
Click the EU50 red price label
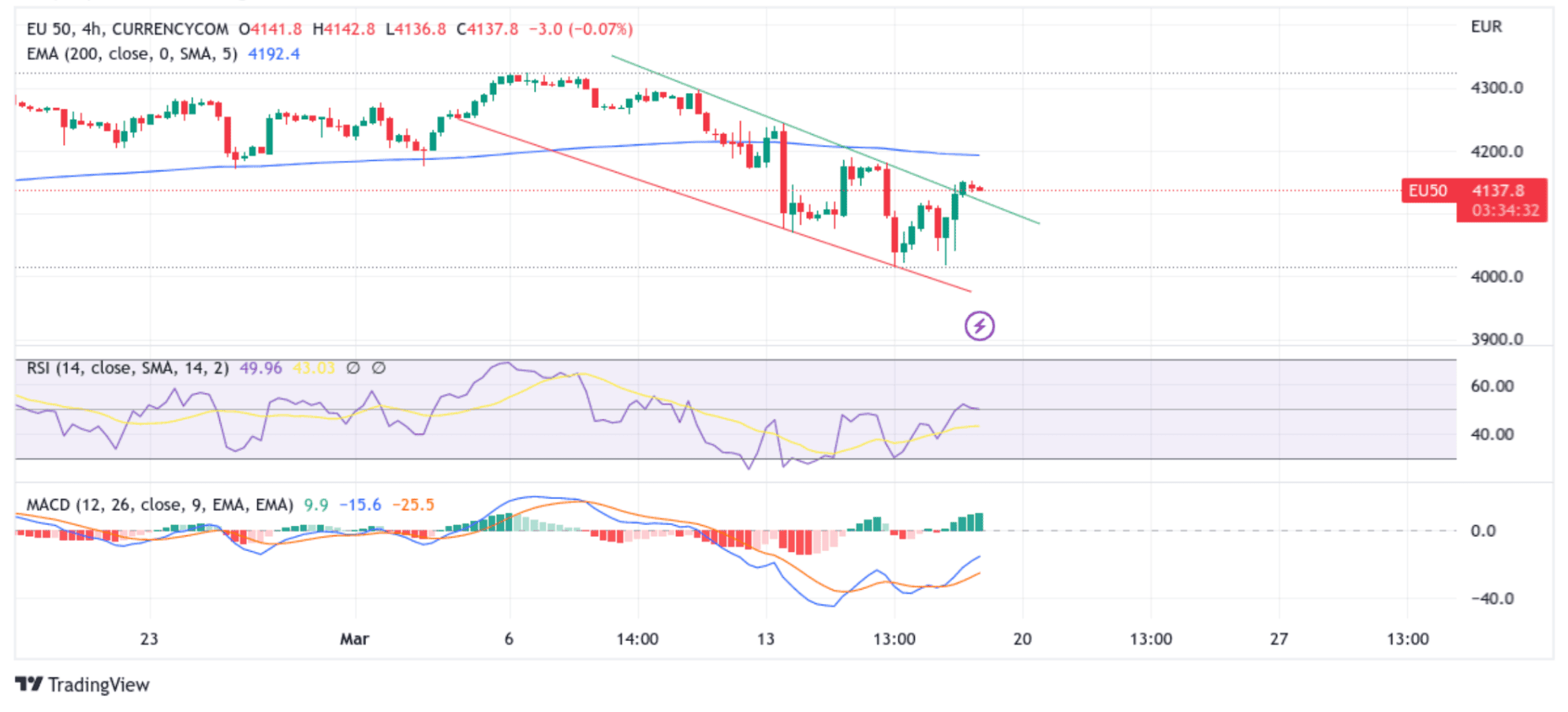click(1428, 191)
